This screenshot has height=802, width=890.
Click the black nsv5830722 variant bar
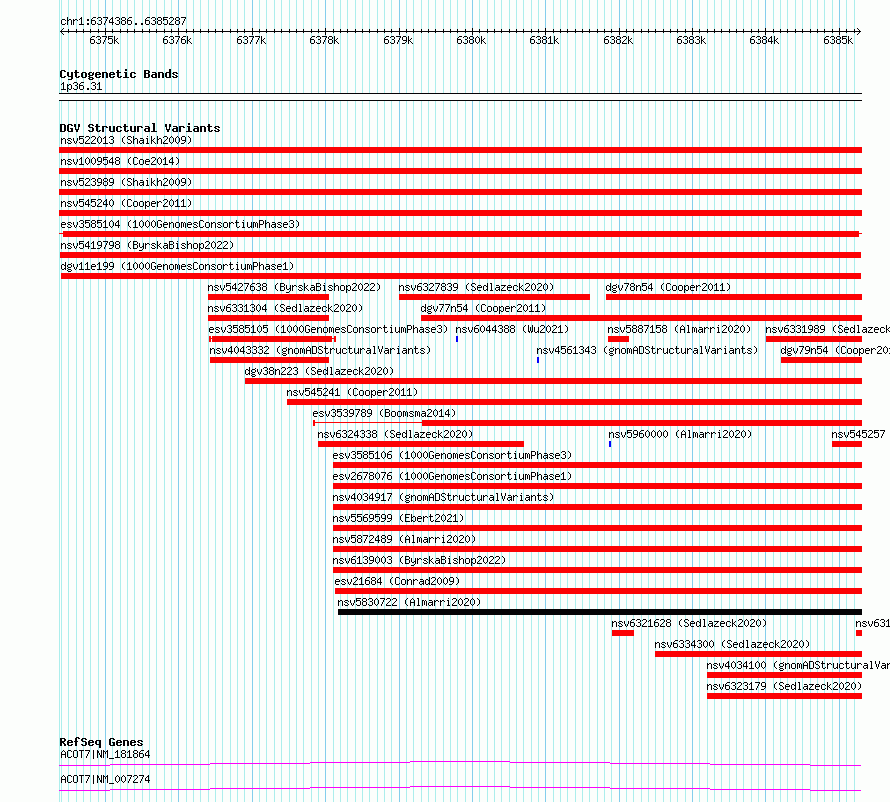600,612
